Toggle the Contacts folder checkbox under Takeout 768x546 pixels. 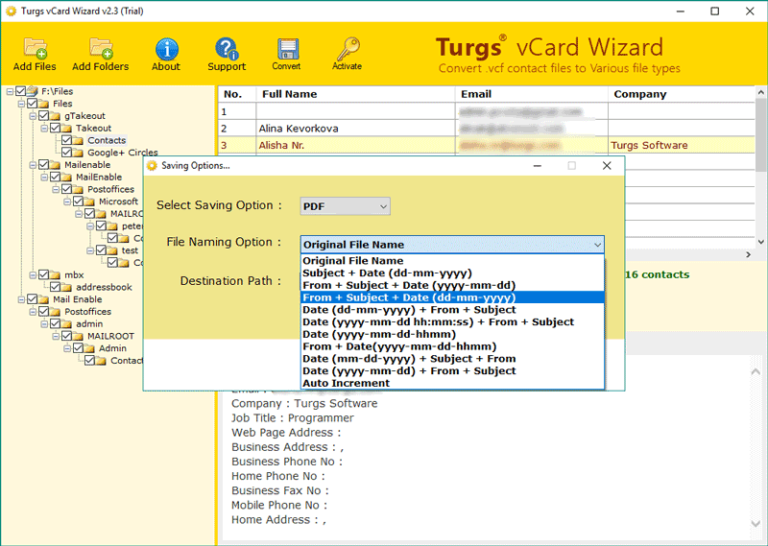pos(67,140)
